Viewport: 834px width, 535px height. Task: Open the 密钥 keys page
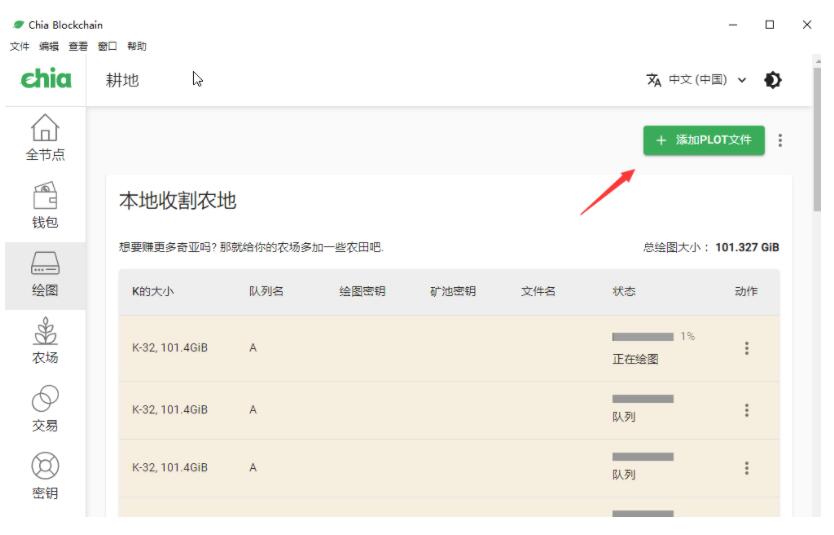point(44,477)
